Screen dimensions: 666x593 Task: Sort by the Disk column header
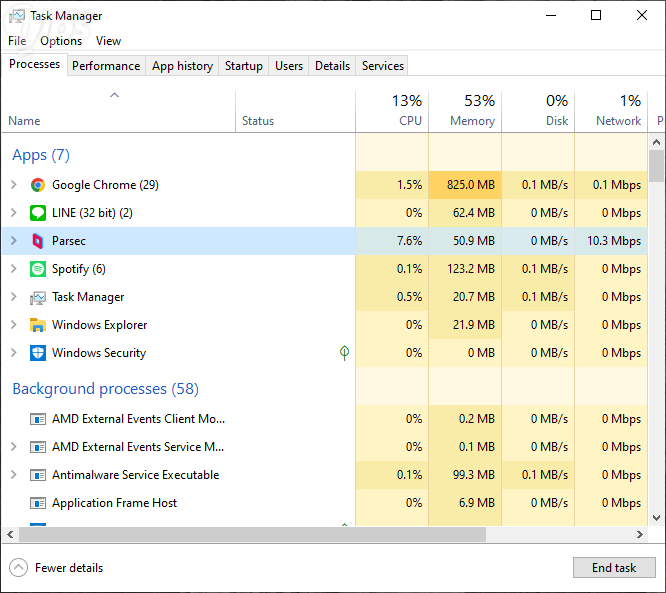click(538, 111)
